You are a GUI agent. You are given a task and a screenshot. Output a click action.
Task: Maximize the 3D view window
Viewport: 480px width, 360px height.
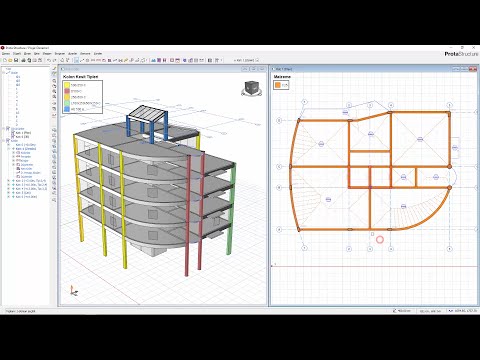[254, 69]
